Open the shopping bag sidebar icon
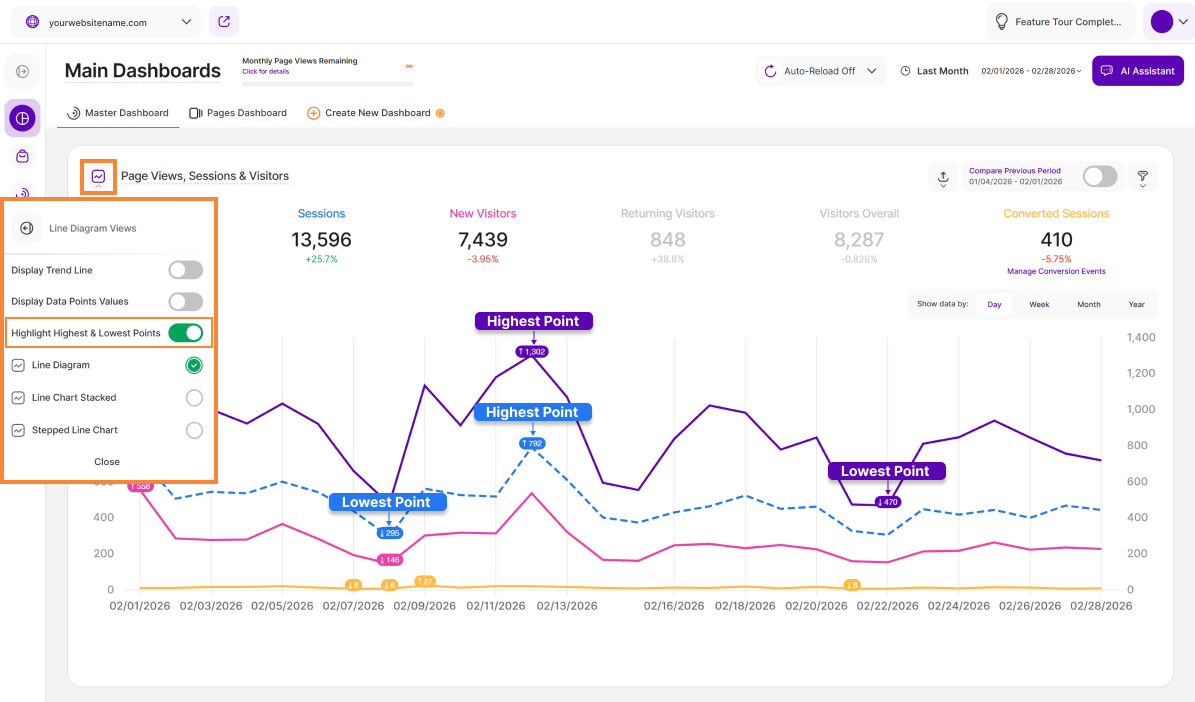This screenshot has width=1195, height=702. (22, 156)
